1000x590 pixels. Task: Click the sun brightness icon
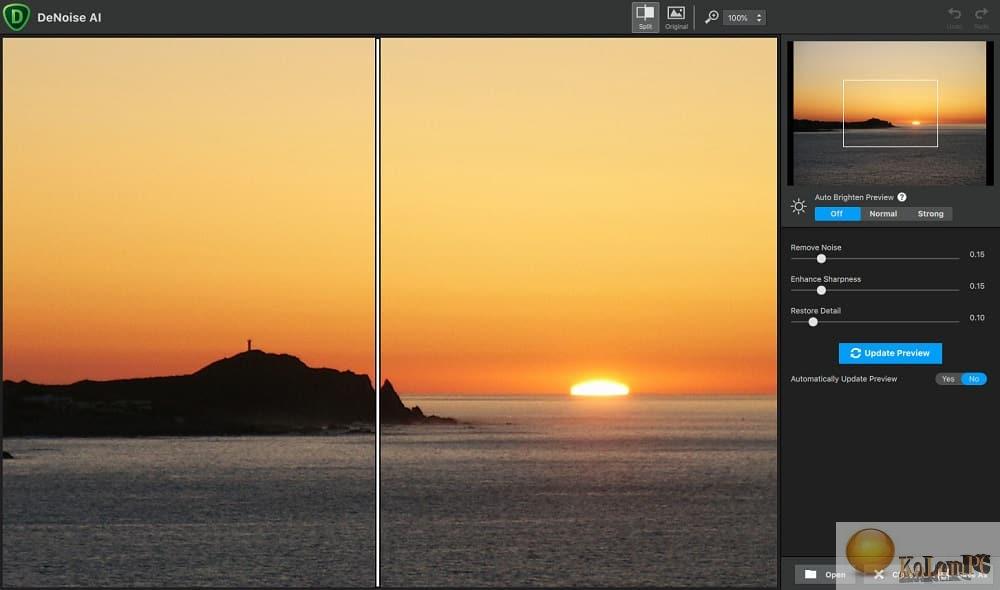798,206
